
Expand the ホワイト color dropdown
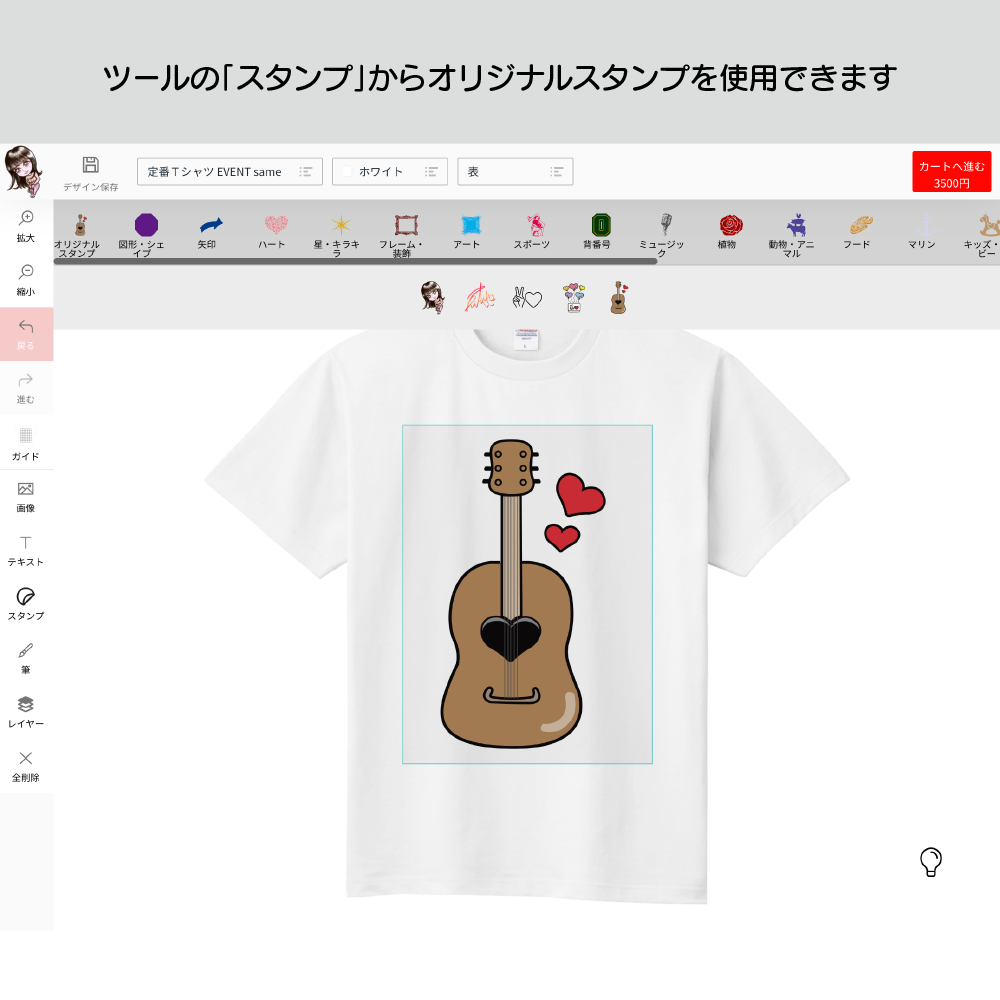pyautogui.click(x=389, y=172)
